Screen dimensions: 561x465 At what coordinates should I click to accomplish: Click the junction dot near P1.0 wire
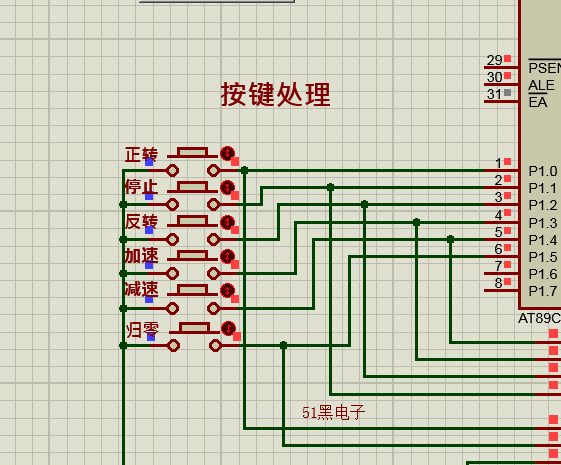(245, 171)
